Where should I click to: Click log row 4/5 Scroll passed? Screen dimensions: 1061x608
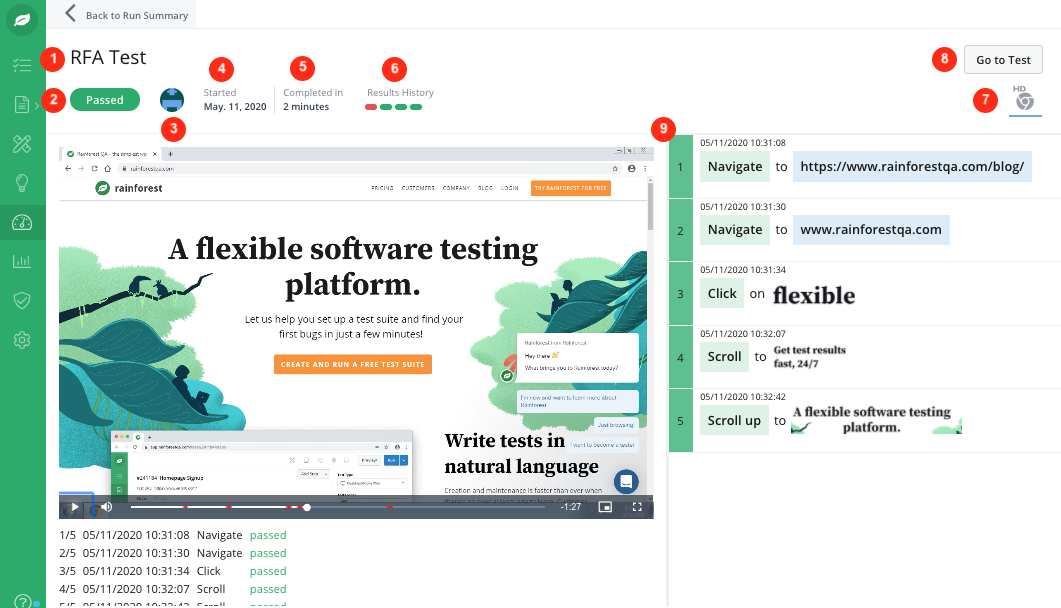tap(173, 589)
